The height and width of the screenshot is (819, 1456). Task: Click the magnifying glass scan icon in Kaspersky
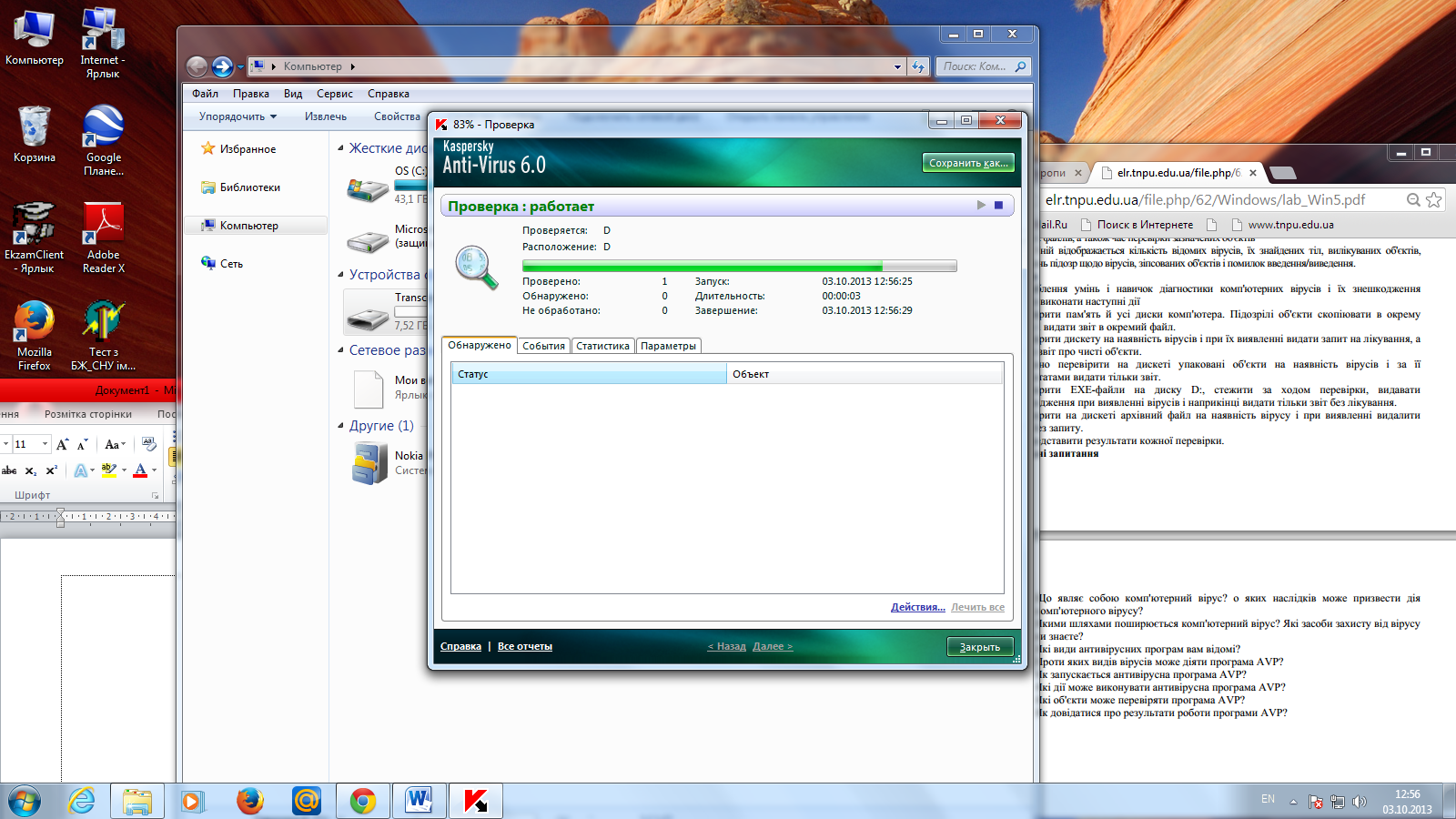[477, 268]
